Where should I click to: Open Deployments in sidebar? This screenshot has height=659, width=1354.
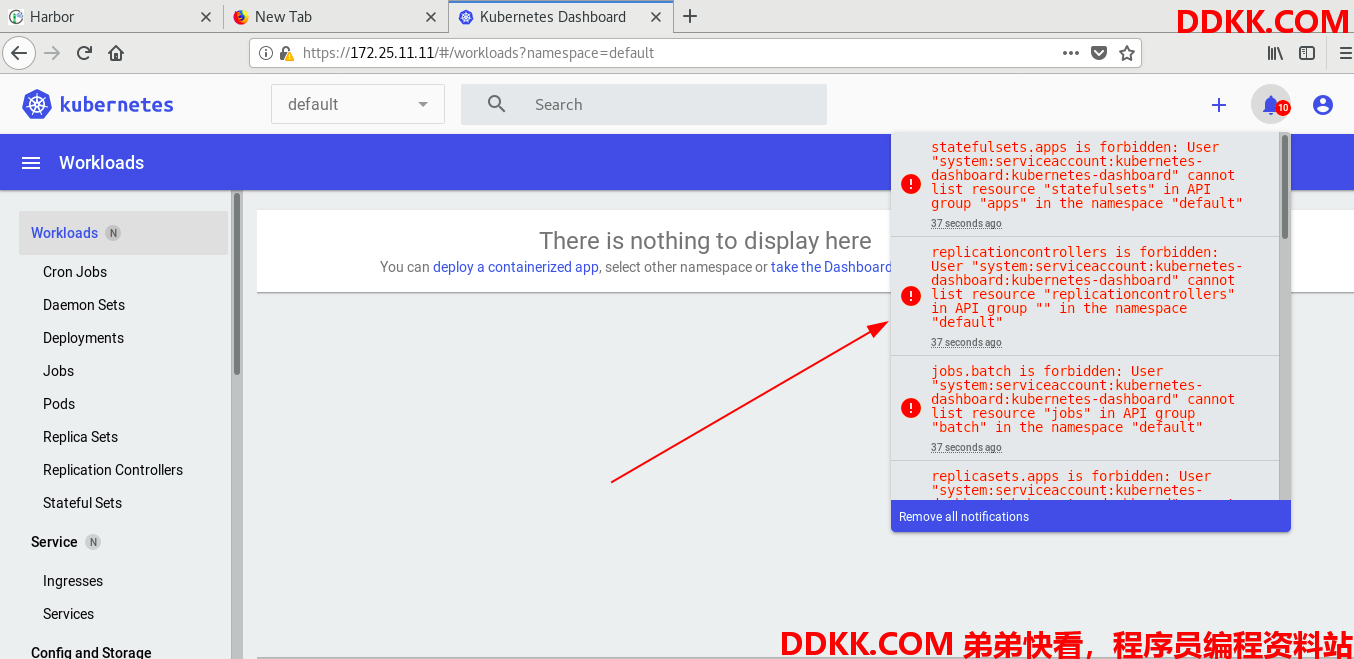83,338
